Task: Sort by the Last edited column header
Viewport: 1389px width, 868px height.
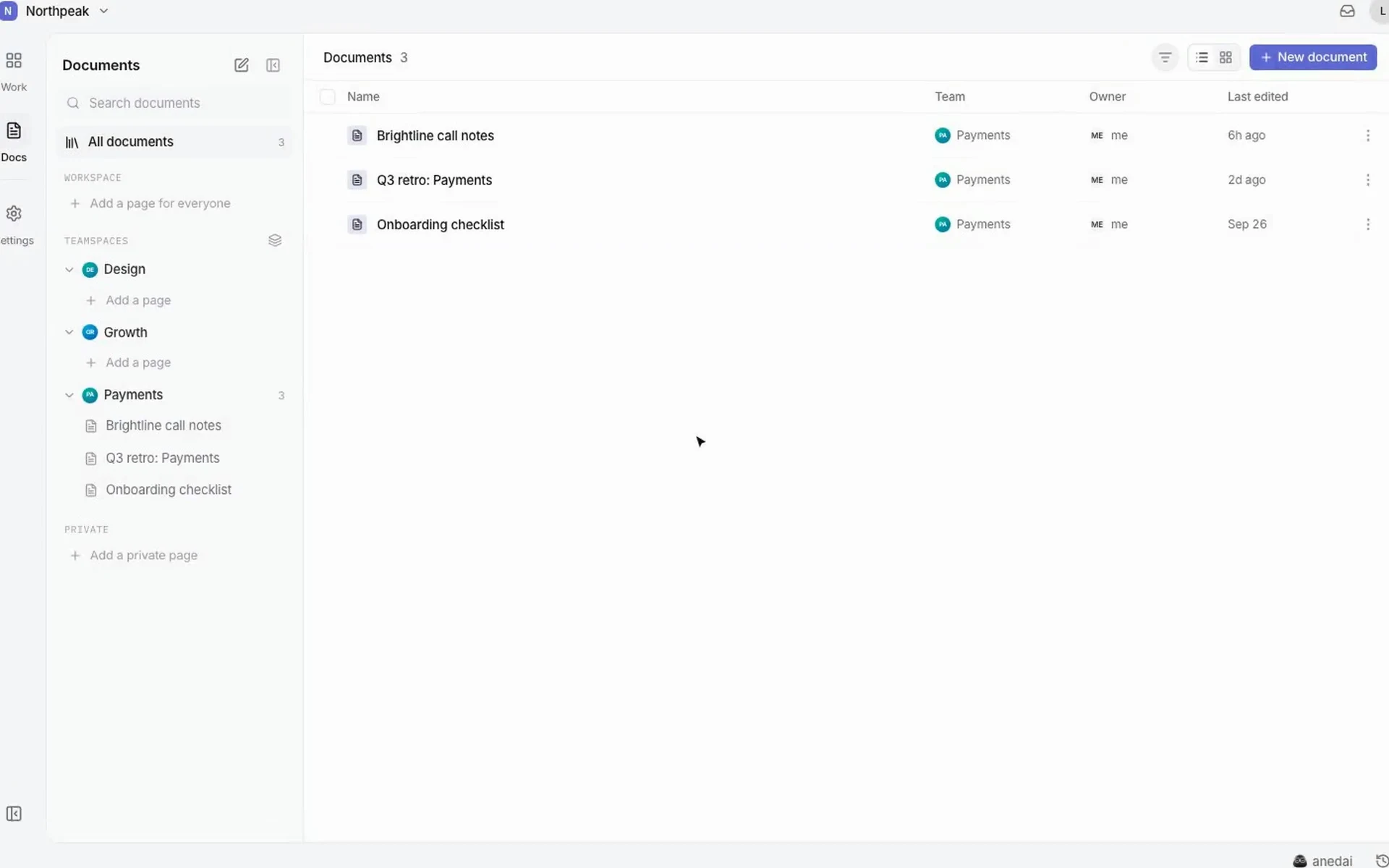Action: tap(1257, 97)
